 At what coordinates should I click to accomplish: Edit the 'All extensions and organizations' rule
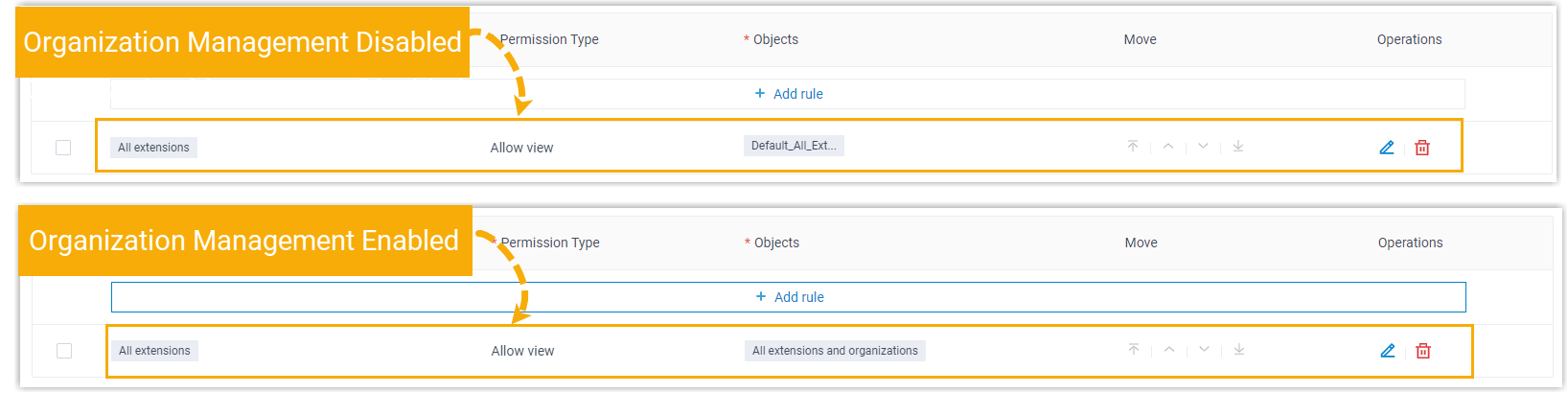coord(1387,351)
